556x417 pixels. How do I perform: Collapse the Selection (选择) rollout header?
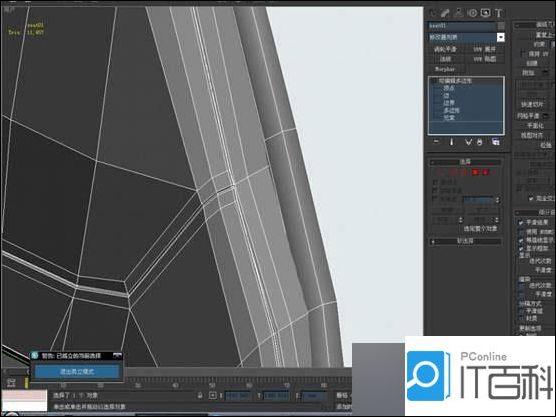[x=465, y=162]
